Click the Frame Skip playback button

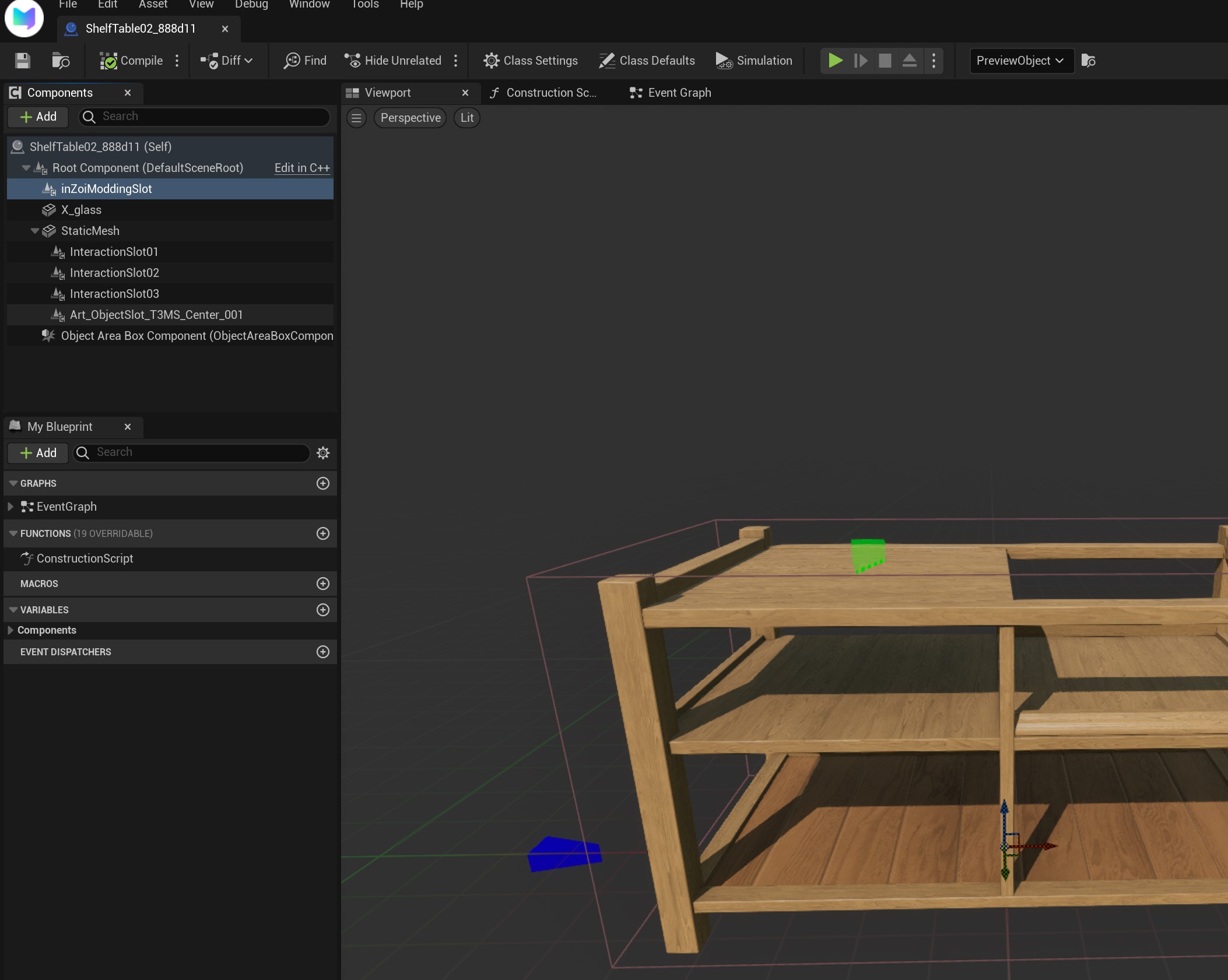(861, 61)
